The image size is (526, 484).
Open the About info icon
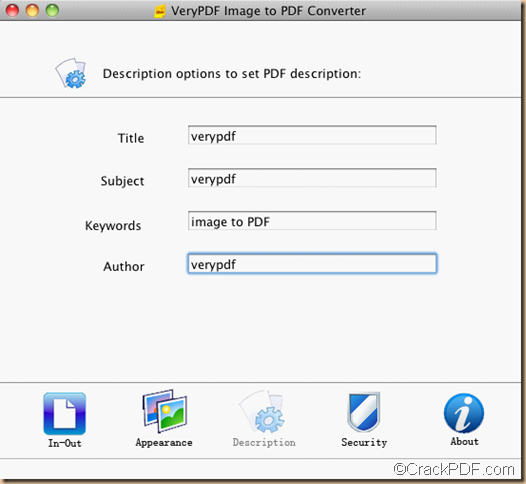(464, 413)
